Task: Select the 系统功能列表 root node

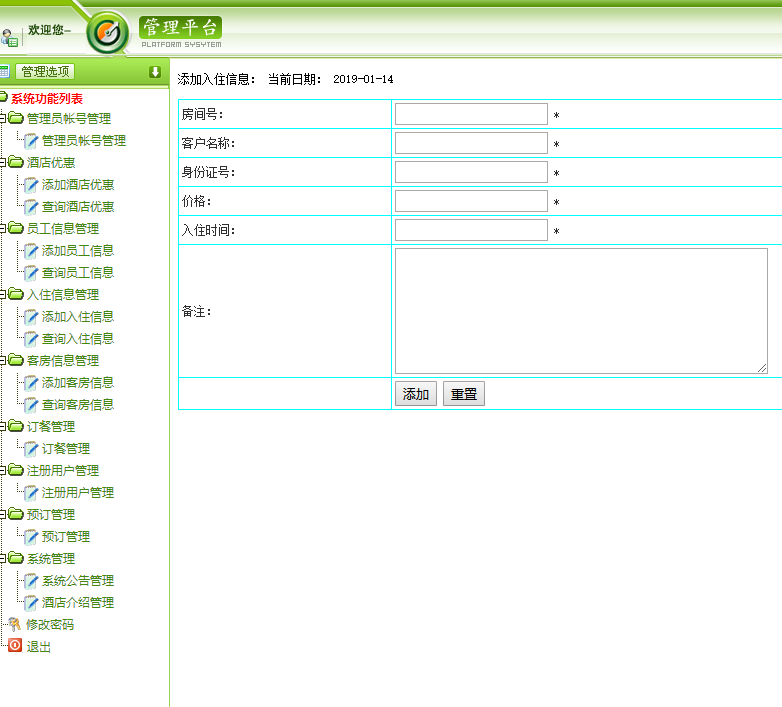Action: click(47, 99)
